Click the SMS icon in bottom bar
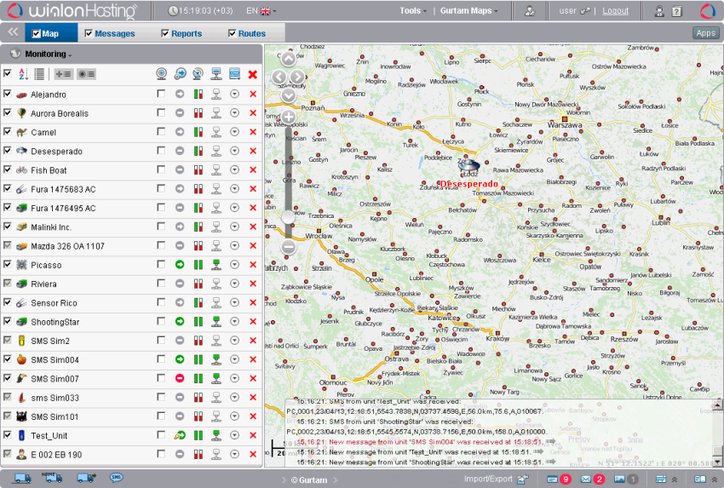724x488 pixels. pyautogui.click(x=116, y=479)
